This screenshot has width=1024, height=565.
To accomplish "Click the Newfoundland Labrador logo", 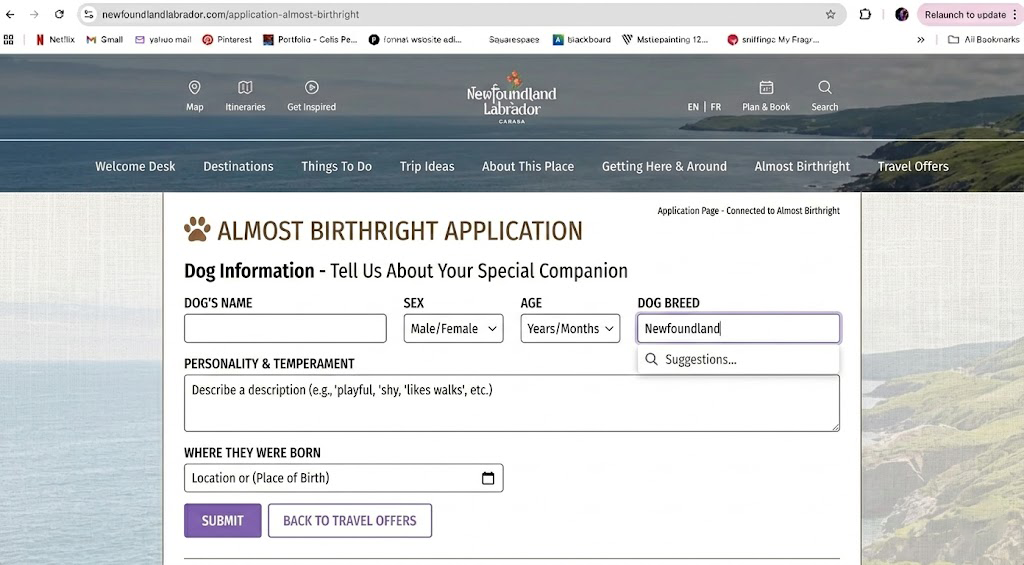I will click(511, 97).
